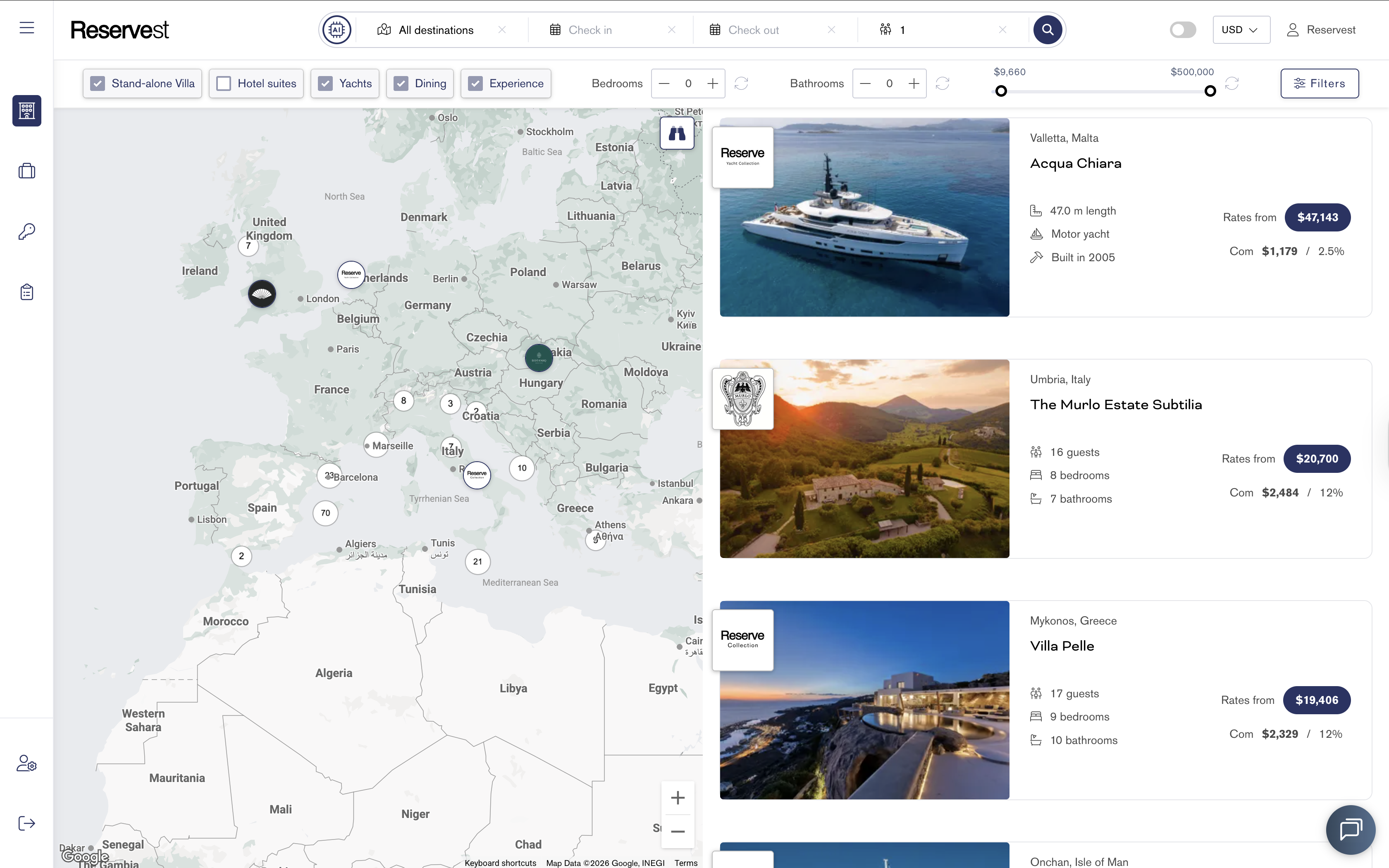
Task: Click the key icon in sidebar
Action: (27, 231)
